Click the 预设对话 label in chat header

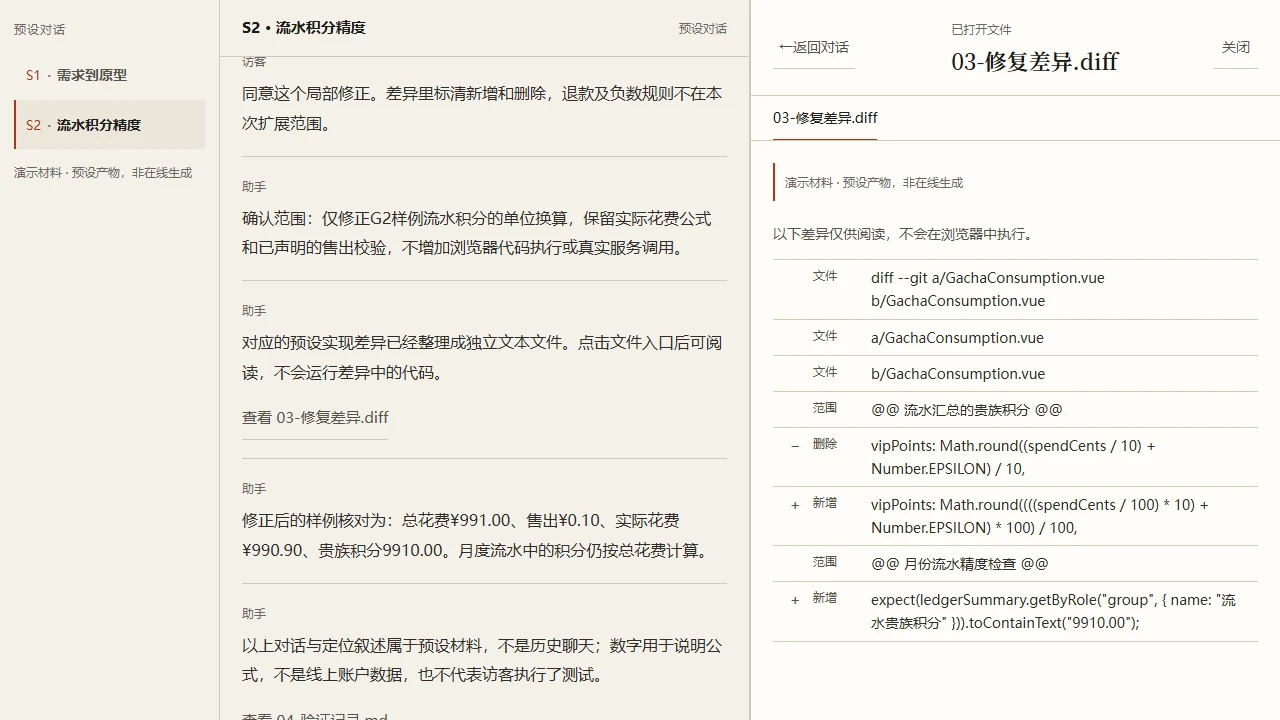tap(703, 29)
